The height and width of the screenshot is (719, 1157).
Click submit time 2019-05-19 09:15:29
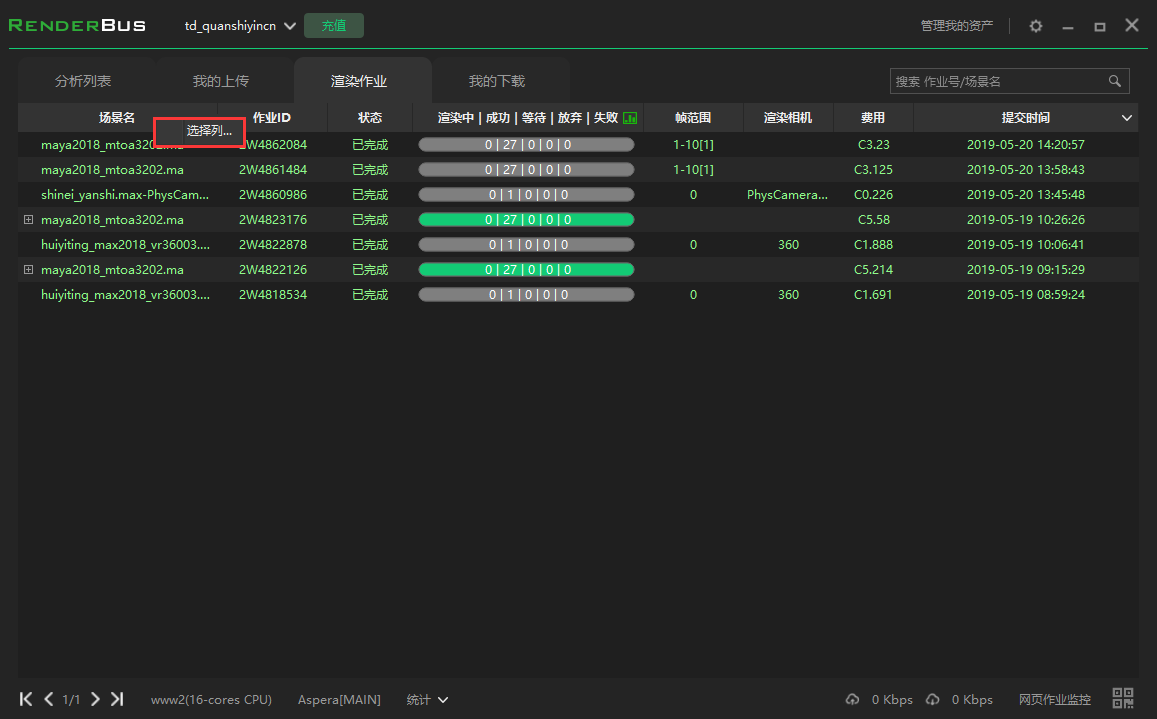(x=1026, y=269)
